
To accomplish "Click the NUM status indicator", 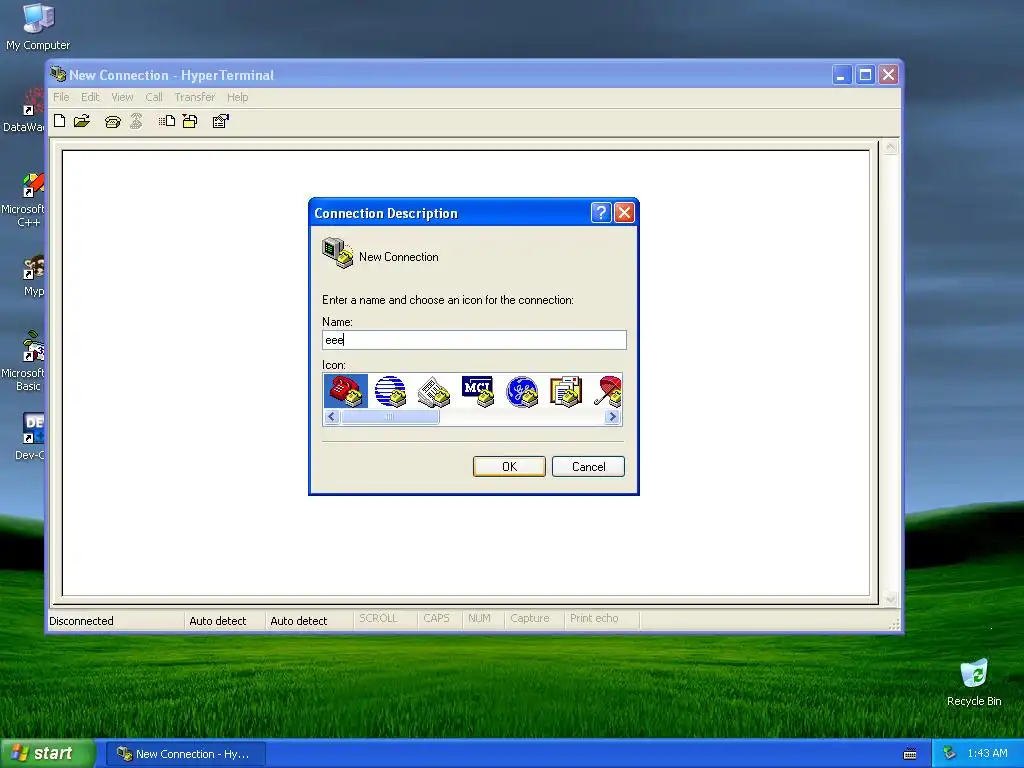I will coord(479,618).
